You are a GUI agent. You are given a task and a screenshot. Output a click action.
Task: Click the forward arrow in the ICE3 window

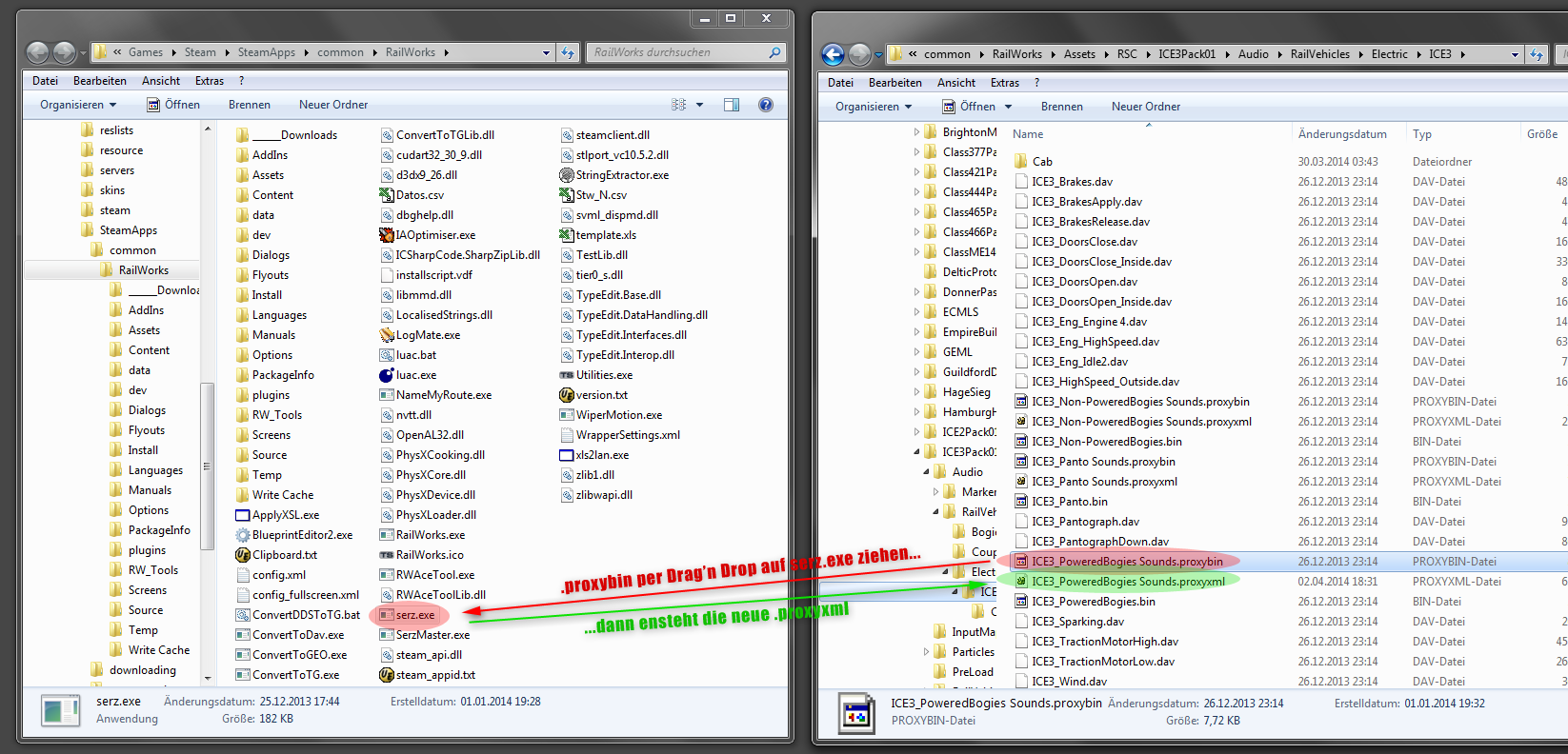click(859, 54)
